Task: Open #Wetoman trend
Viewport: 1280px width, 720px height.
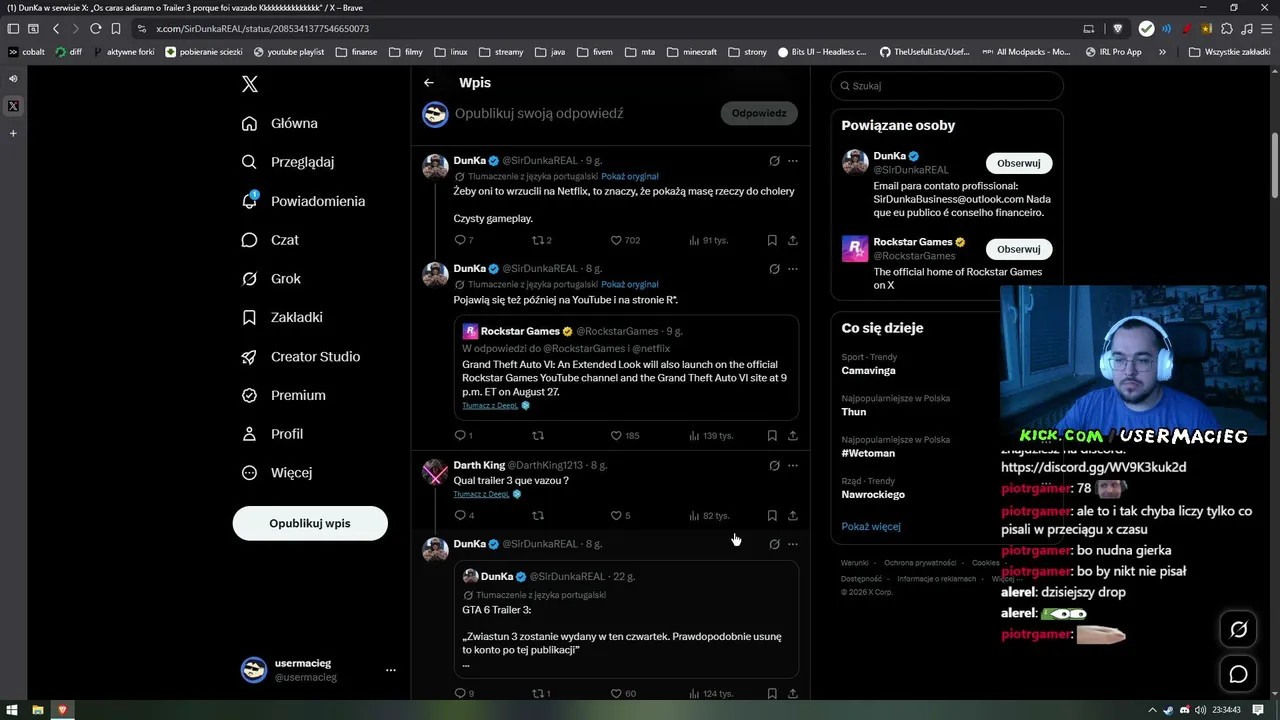Action: (868, 453)
